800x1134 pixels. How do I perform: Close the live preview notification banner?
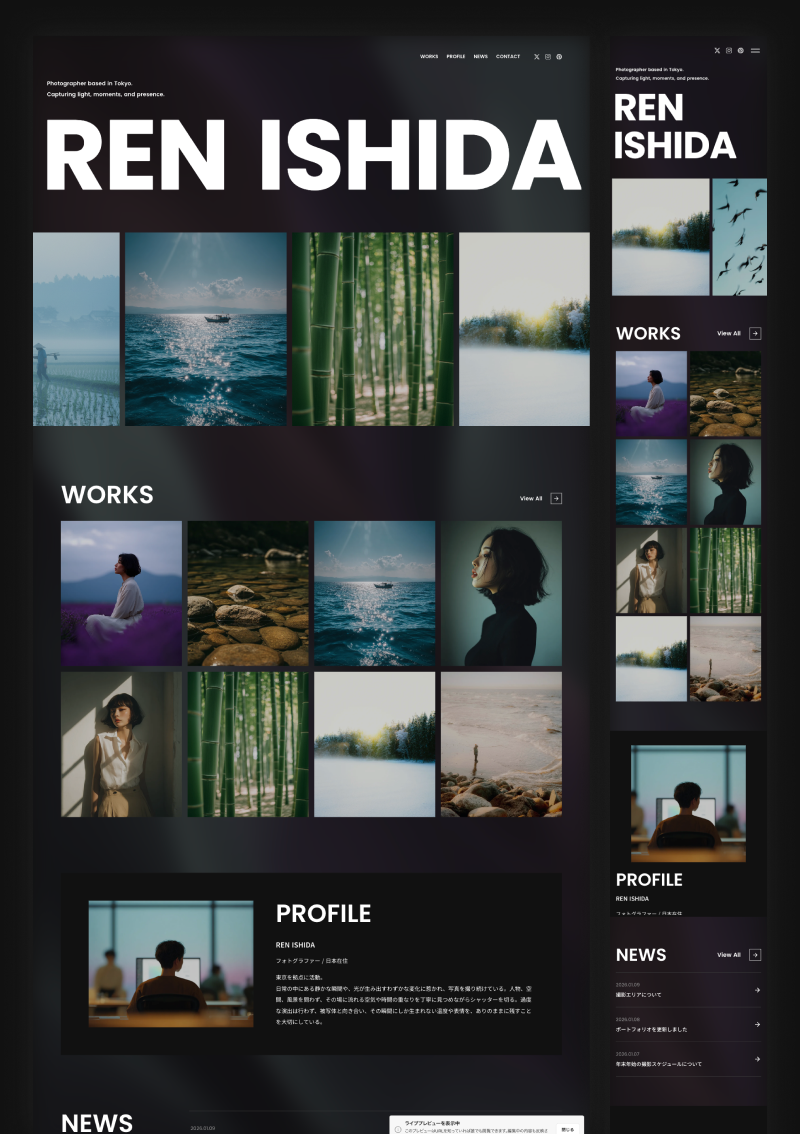pyautogui.click(x=568, y=1129)
